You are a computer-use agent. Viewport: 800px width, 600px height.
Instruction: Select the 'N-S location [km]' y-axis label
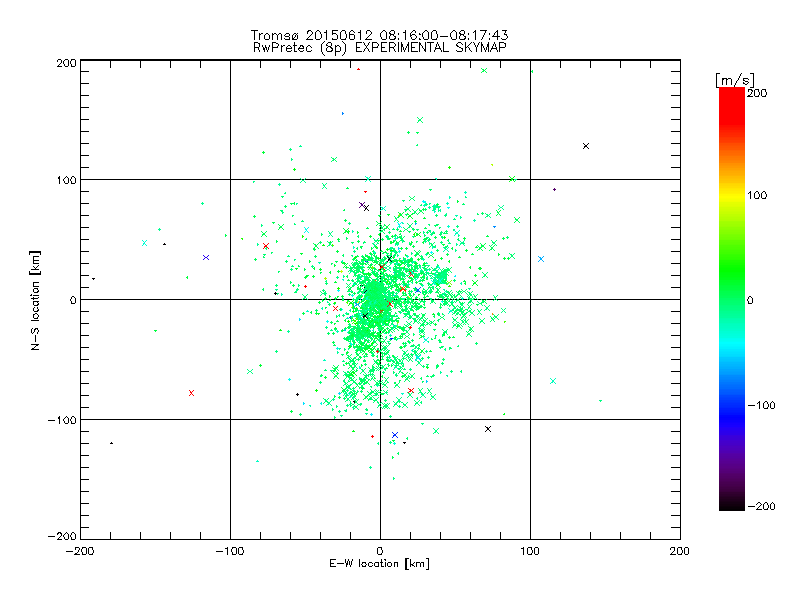point(35,300)
